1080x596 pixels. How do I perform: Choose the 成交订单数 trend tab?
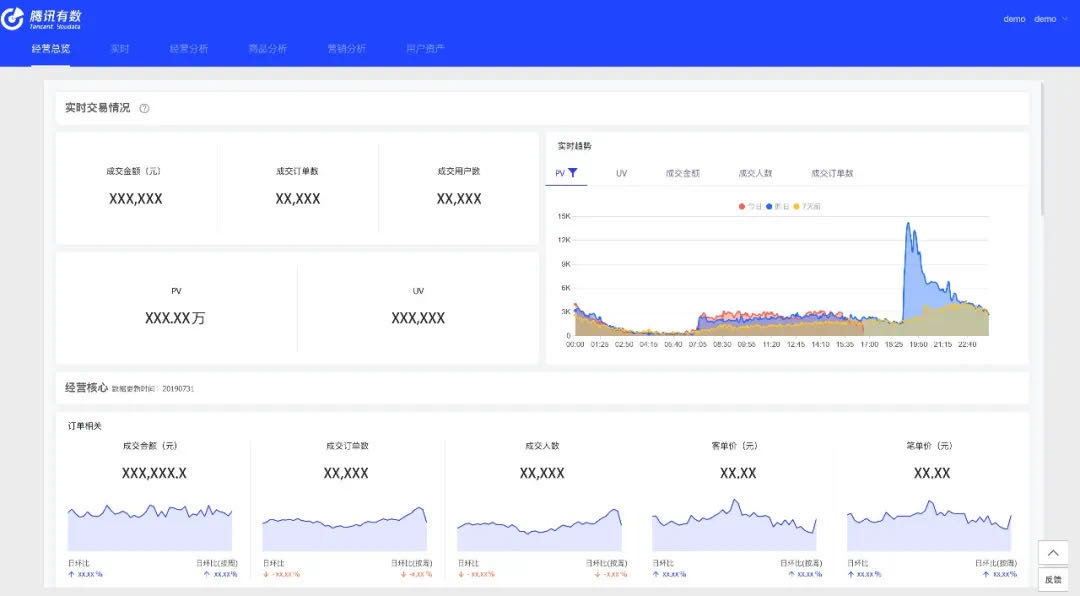832,174
